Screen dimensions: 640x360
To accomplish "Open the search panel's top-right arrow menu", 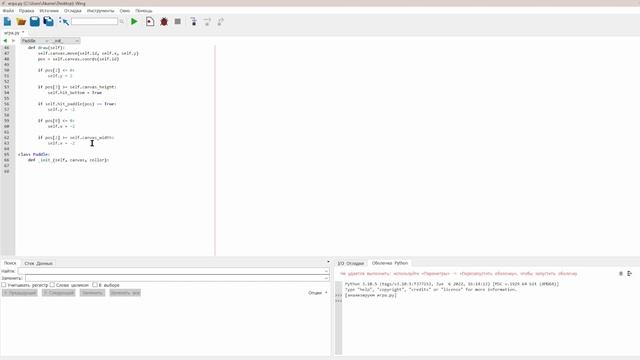I will coord(328,262).
